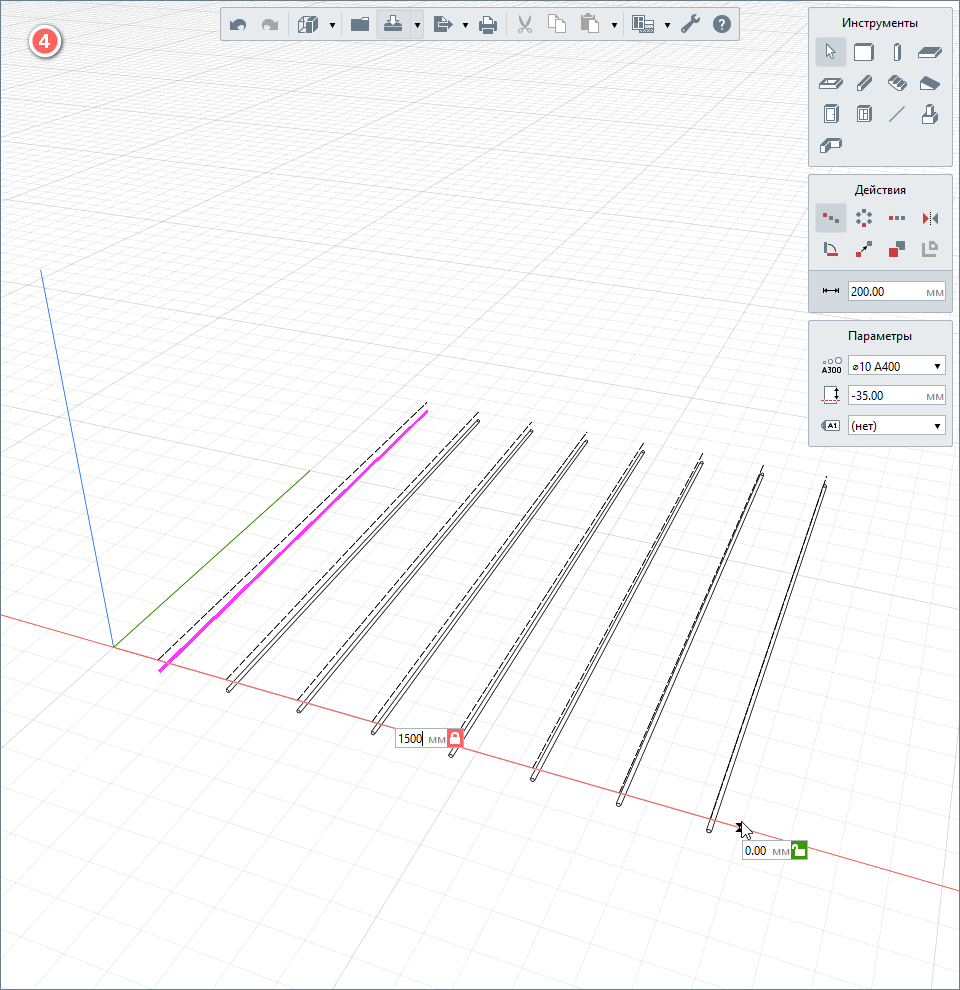
Task: Open the ⌀10 A400 rebar dropdown
Action: [896, 366]
